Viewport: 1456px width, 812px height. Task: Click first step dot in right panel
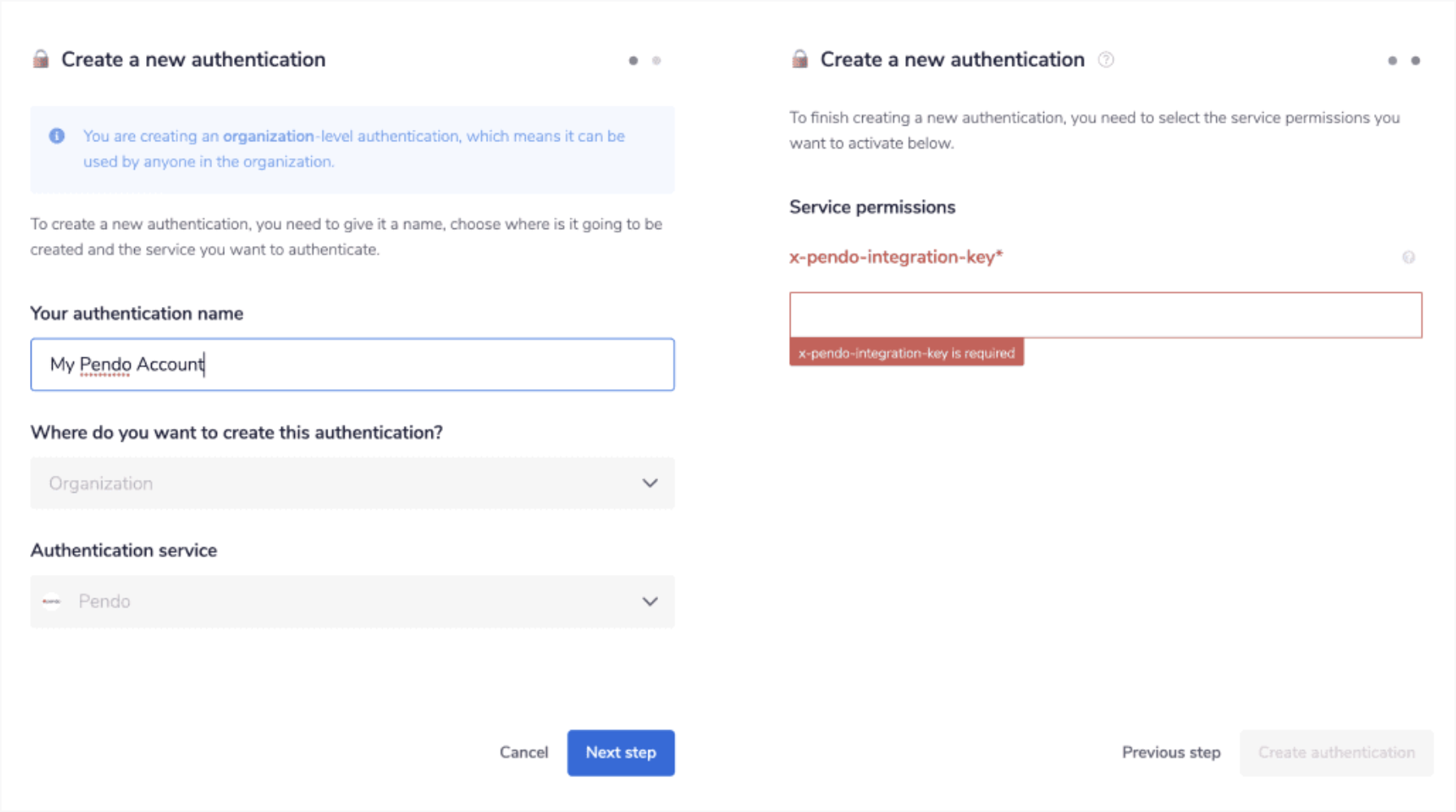click(1392, 61)
